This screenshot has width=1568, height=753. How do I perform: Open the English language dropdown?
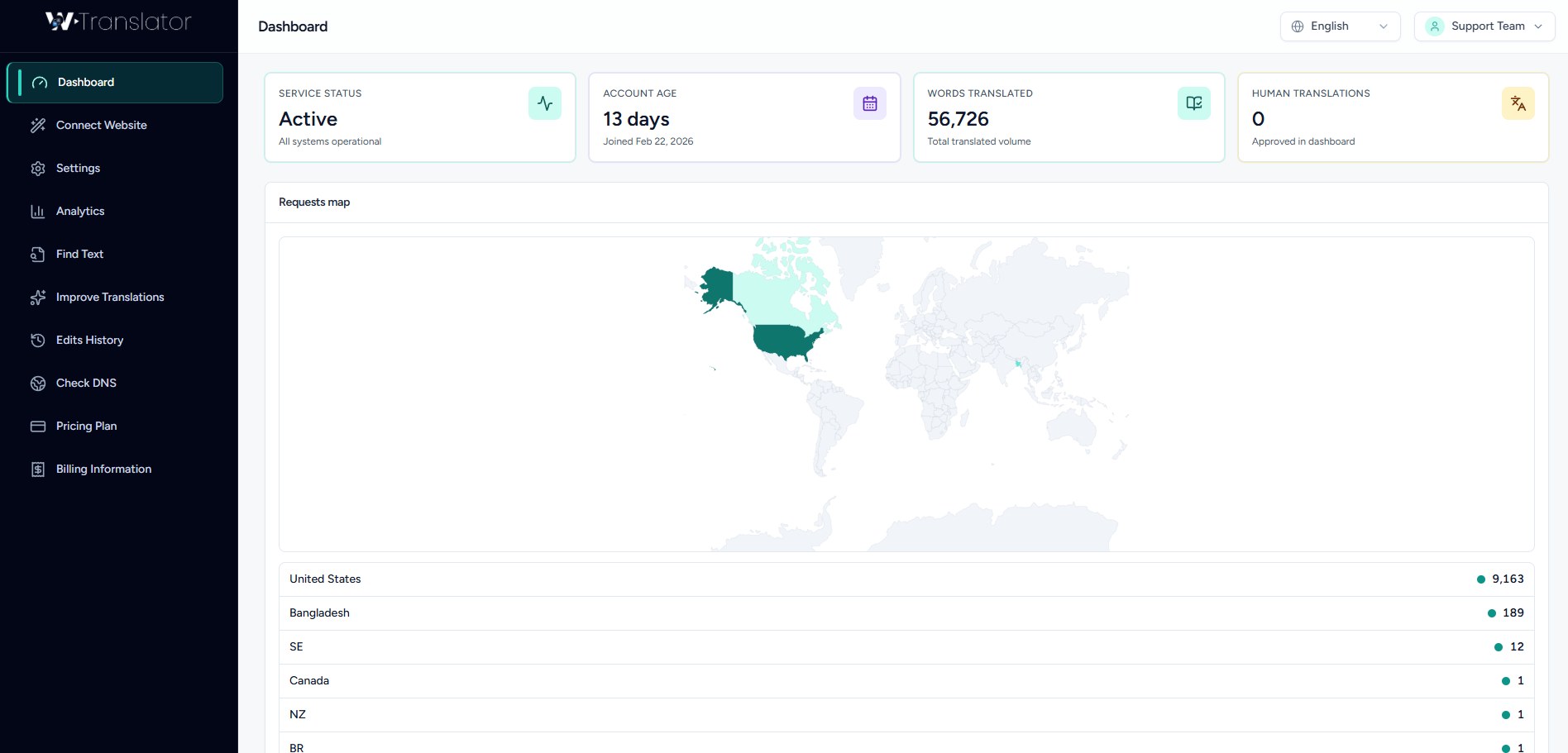(1339, 26)
